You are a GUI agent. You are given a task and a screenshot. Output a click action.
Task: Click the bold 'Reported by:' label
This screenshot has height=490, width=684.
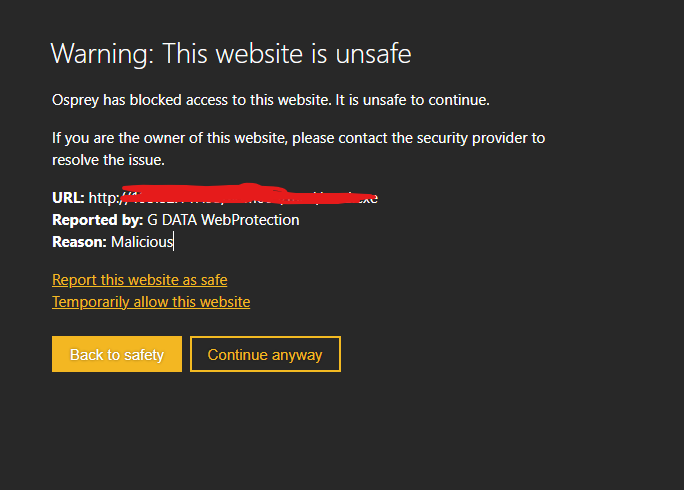pyautogui.click(x=98, y=219)
